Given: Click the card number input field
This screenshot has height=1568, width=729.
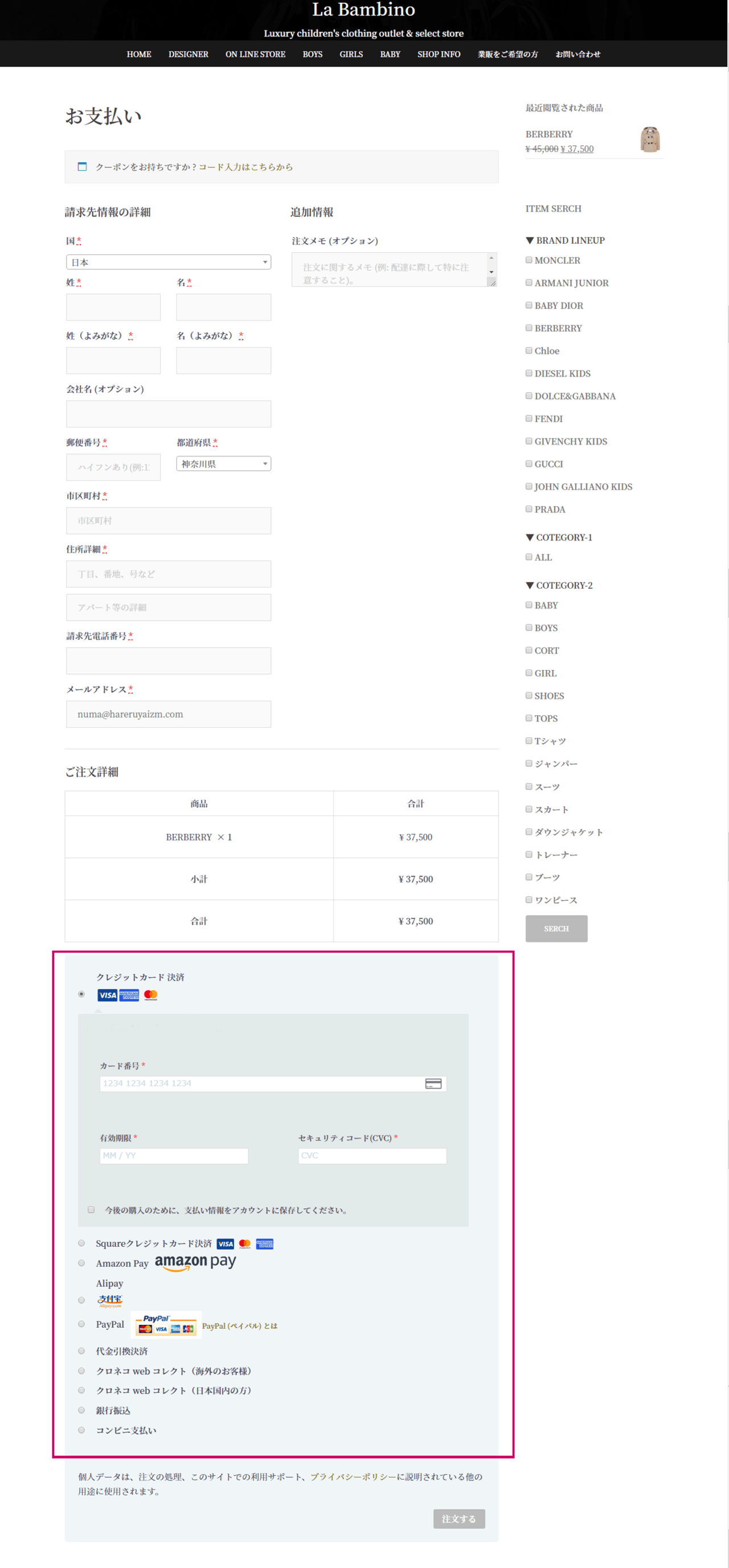Looking at the screenshot, I should pyautogui.click(x=273, y=1083).
